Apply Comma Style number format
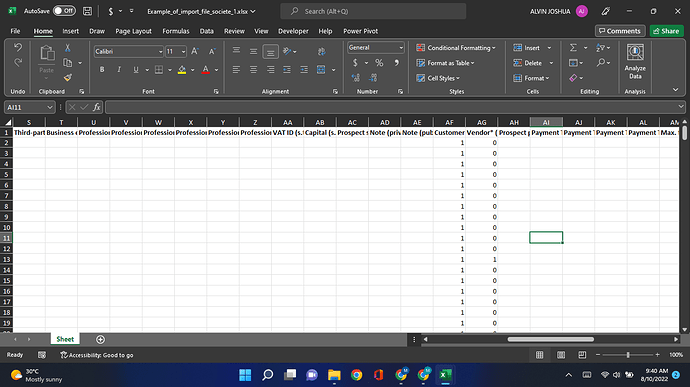 click(x=396, y=63)
